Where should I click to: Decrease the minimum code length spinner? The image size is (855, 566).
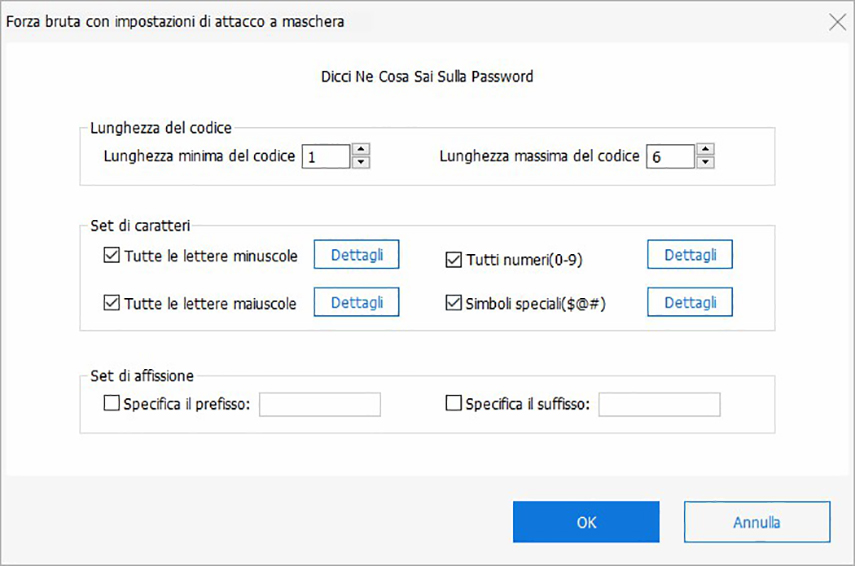(x=361, y=162)
